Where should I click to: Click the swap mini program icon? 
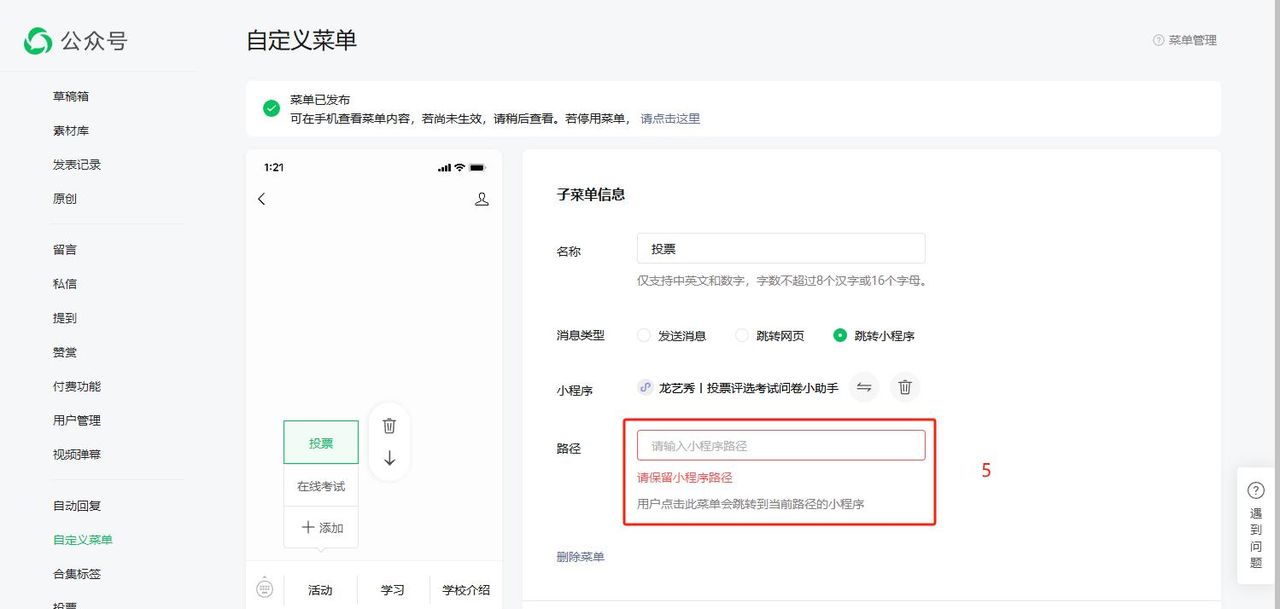point(864,387)
